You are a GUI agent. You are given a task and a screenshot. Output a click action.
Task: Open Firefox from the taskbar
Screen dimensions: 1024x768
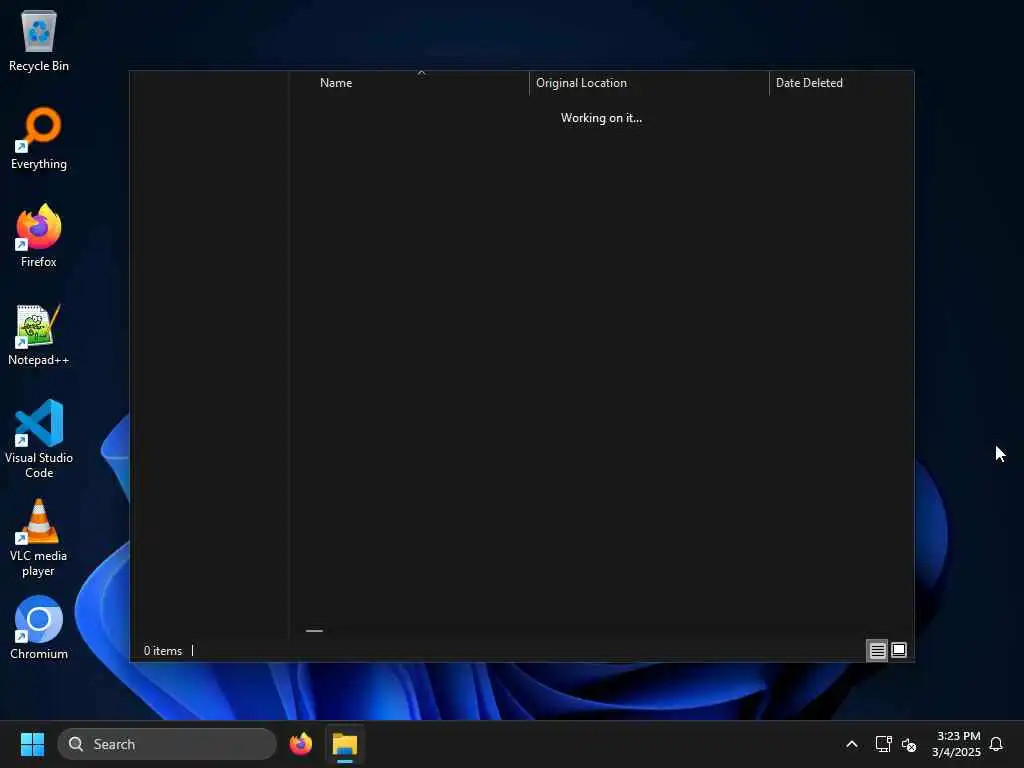[x=300, y=744]
